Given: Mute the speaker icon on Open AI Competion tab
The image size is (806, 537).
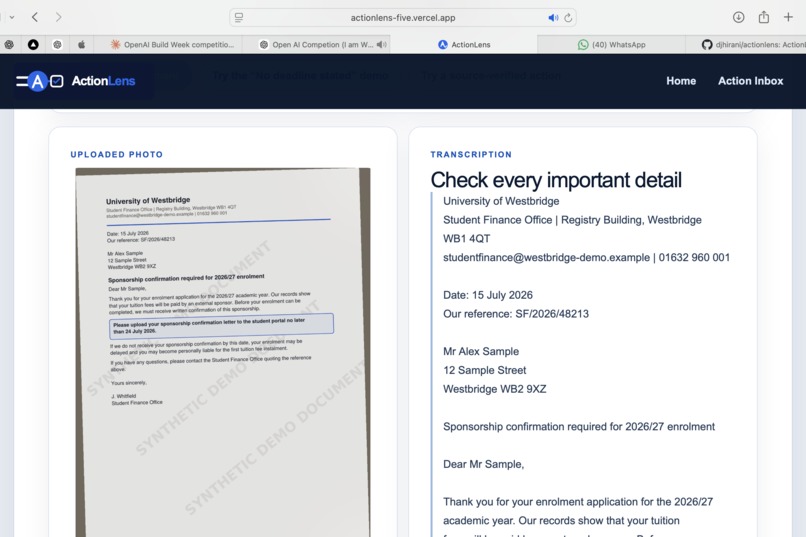Looking at the screenshot, I should (x=381, y=45).
